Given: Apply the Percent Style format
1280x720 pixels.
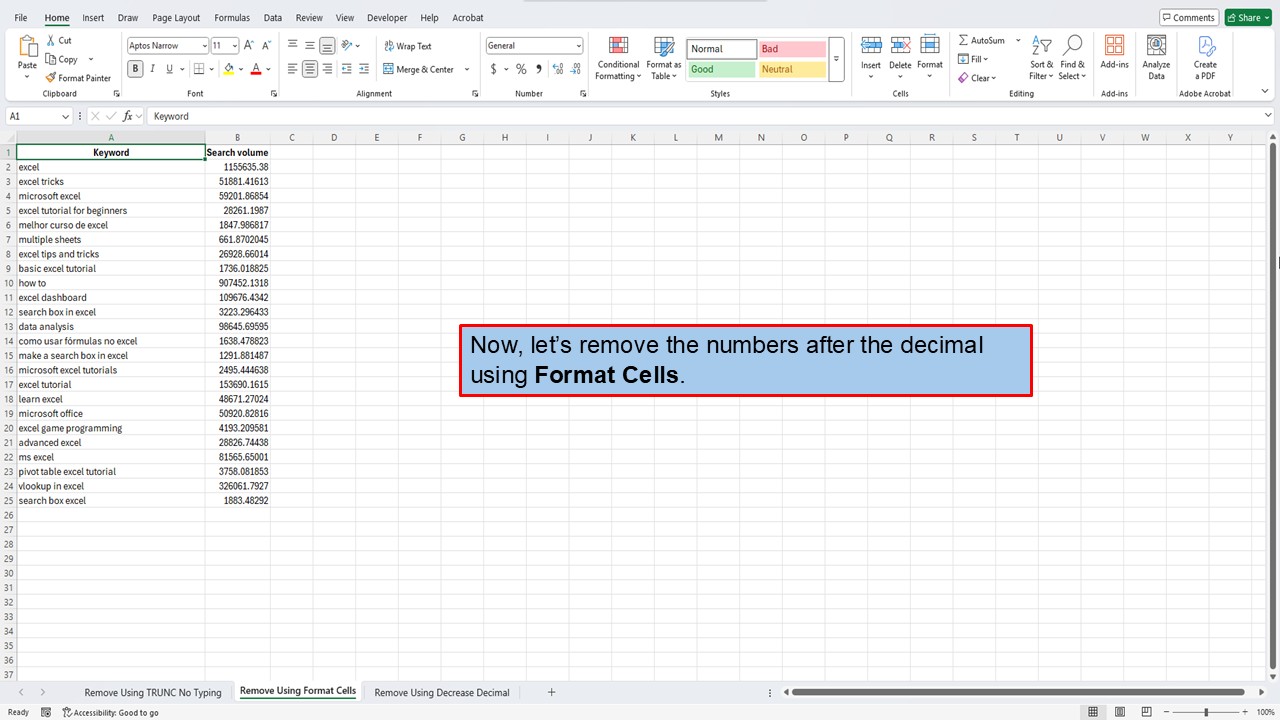Looking at the screenshot, I should click(521, 69).
